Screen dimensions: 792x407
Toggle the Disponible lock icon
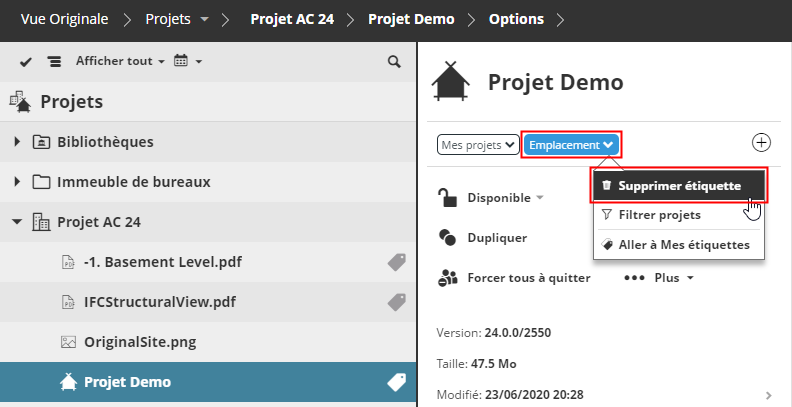click(x=448, y=198)
